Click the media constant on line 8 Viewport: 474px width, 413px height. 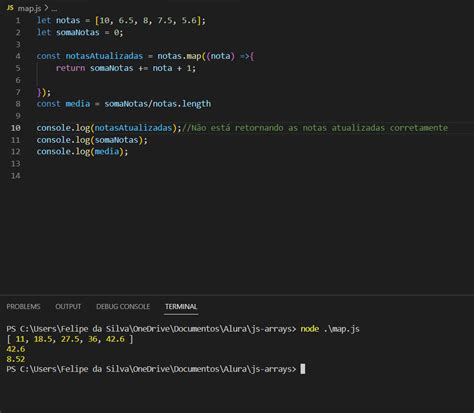78,104
